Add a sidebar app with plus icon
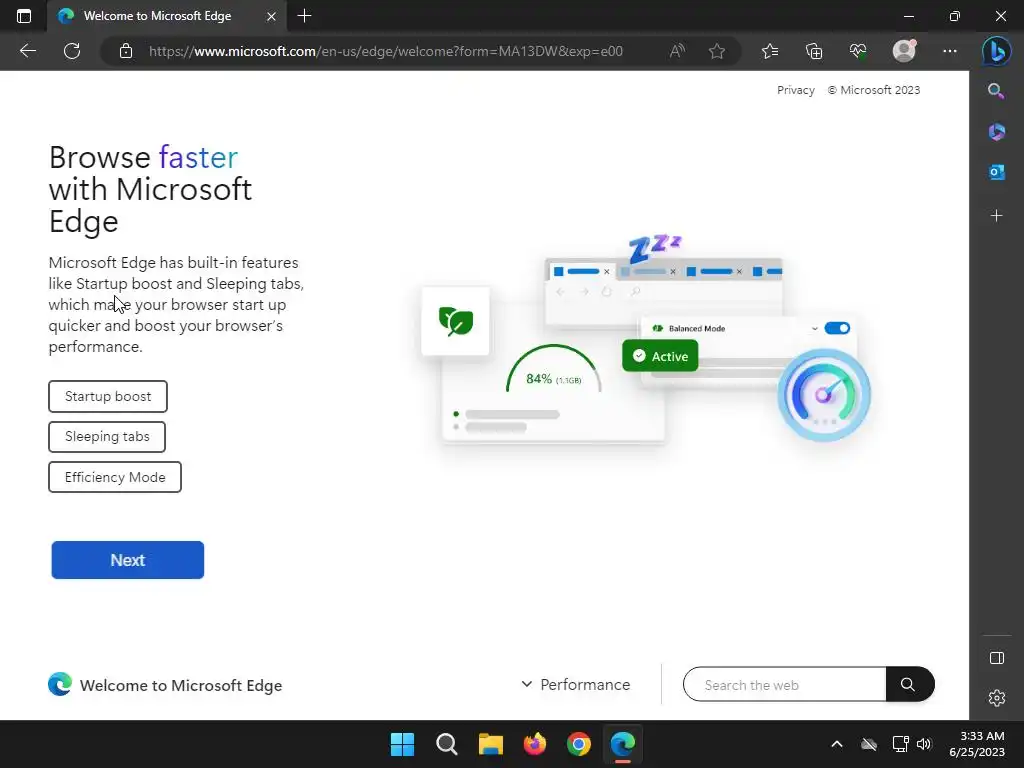This screenshot has width=1024, height=768. [997, 216]
